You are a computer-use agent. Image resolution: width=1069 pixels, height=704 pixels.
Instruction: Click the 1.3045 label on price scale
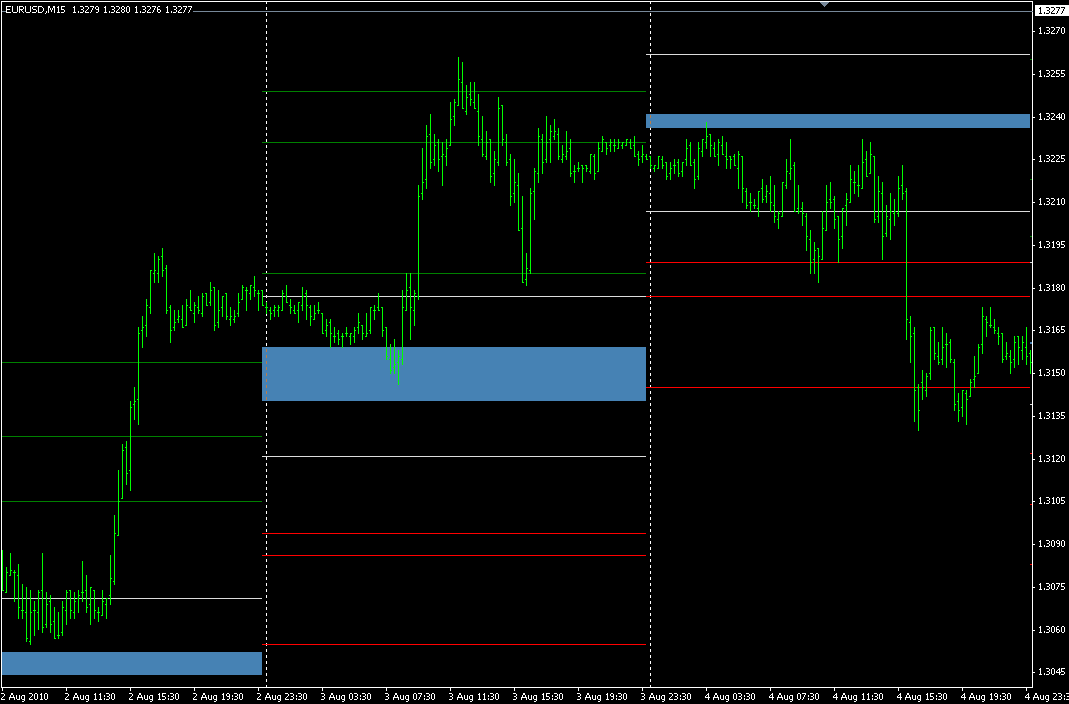[1050, 672]
